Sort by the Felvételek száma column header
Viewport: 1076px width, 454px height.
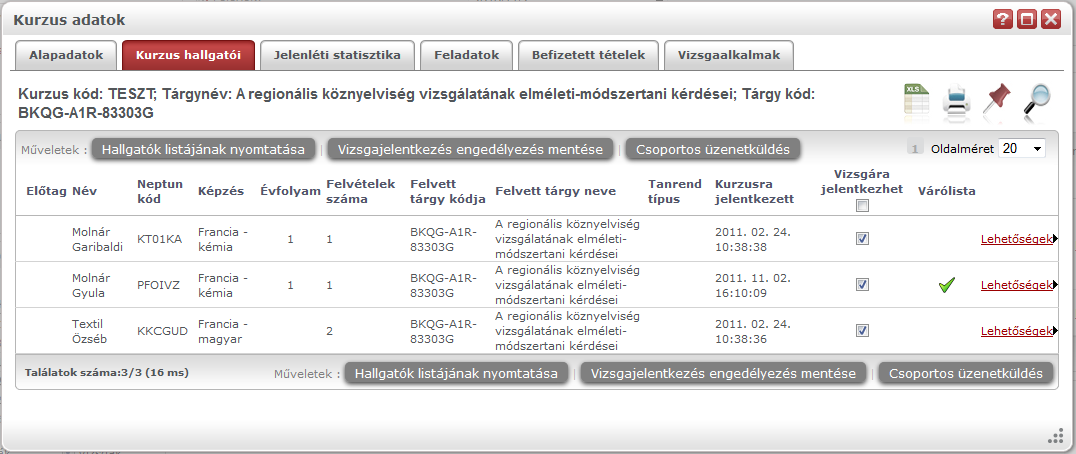point(360,191)
